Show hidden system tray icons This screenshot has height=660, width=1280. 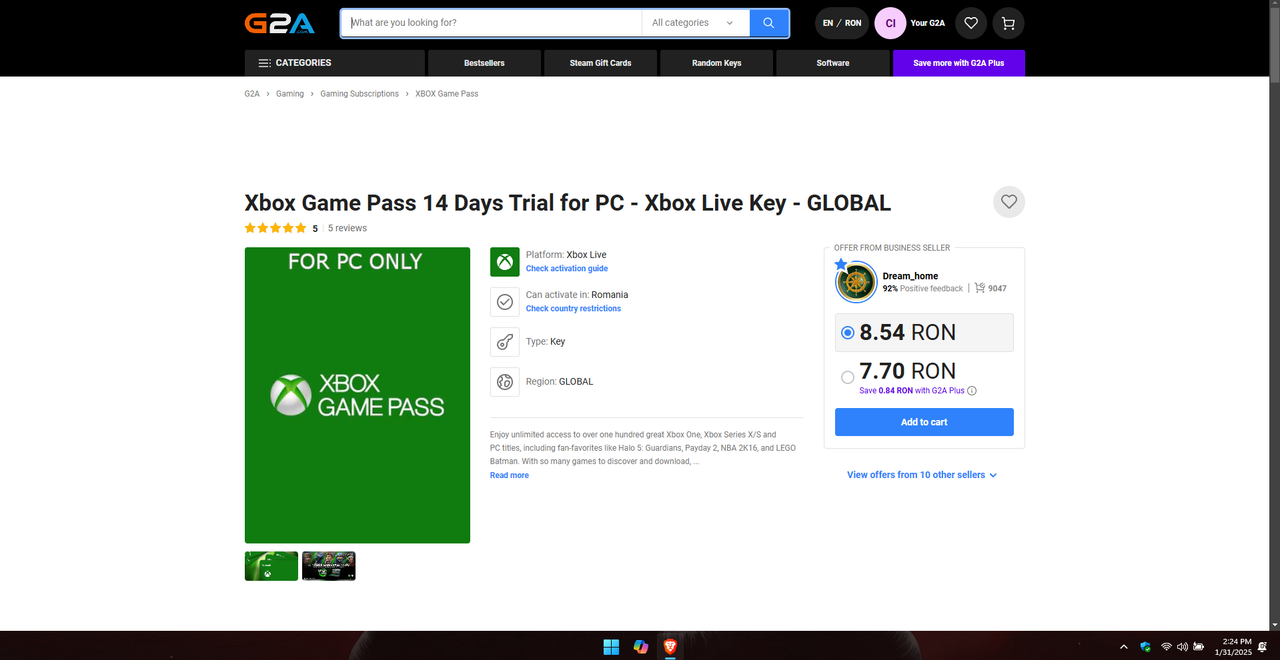(1123, 647)
